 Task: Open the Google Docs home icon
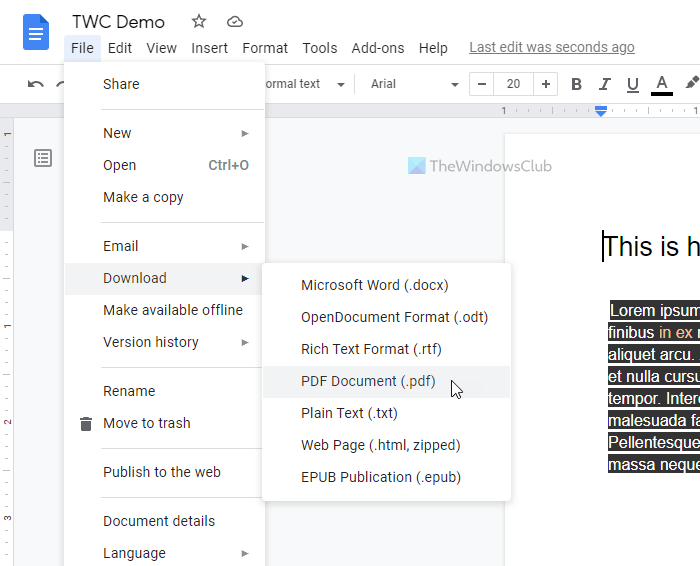pos(36,32)
